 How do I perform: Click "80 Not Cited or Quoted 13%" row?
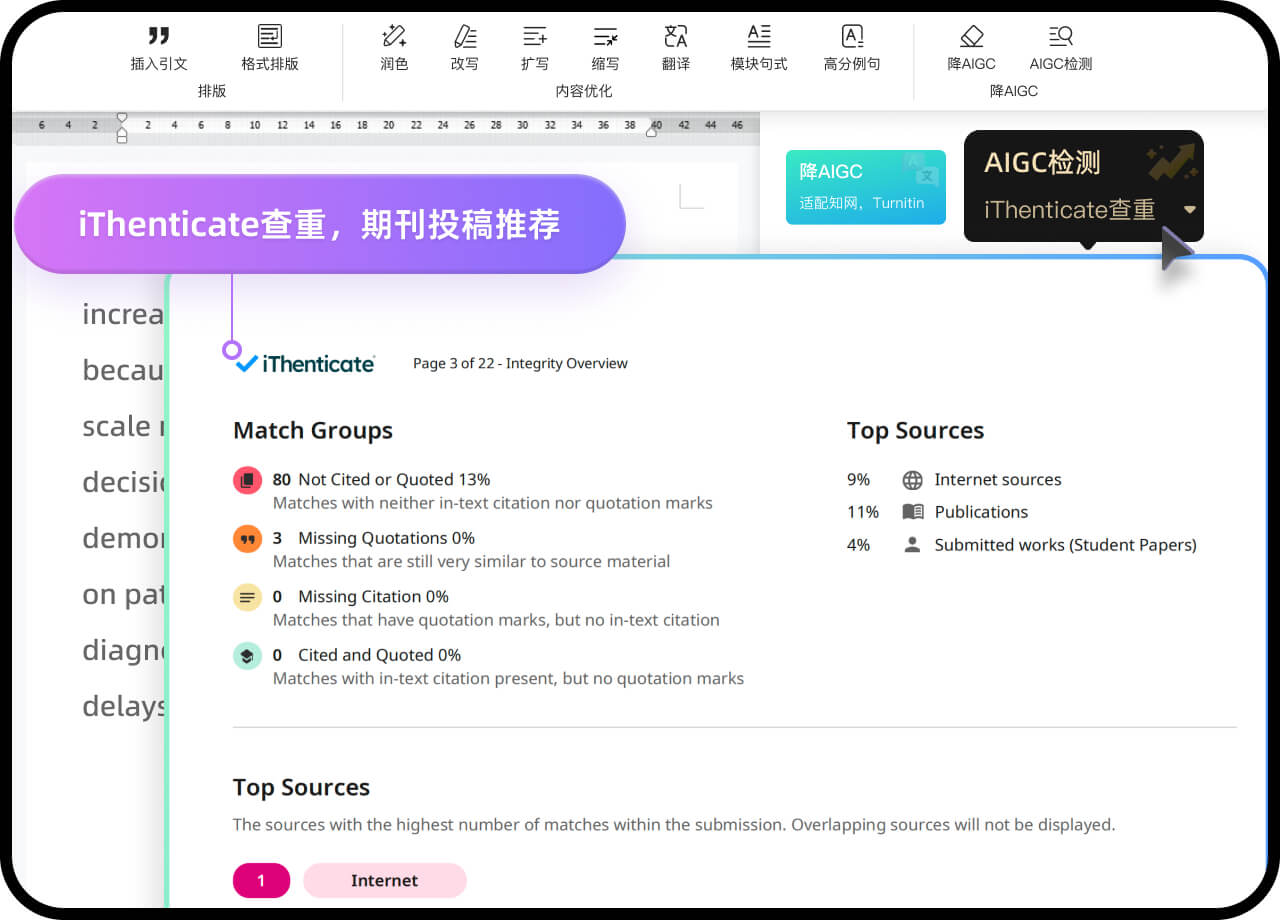[381, 479]
